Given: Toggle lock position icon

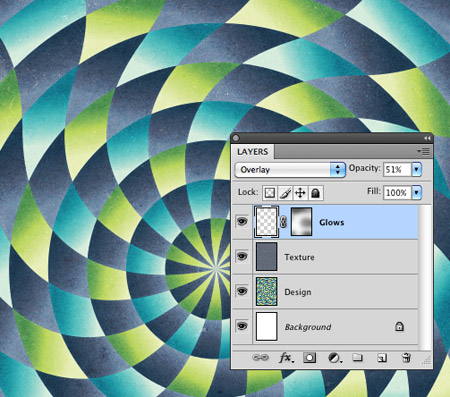Looking at the screenshot, I should [300, 193].
